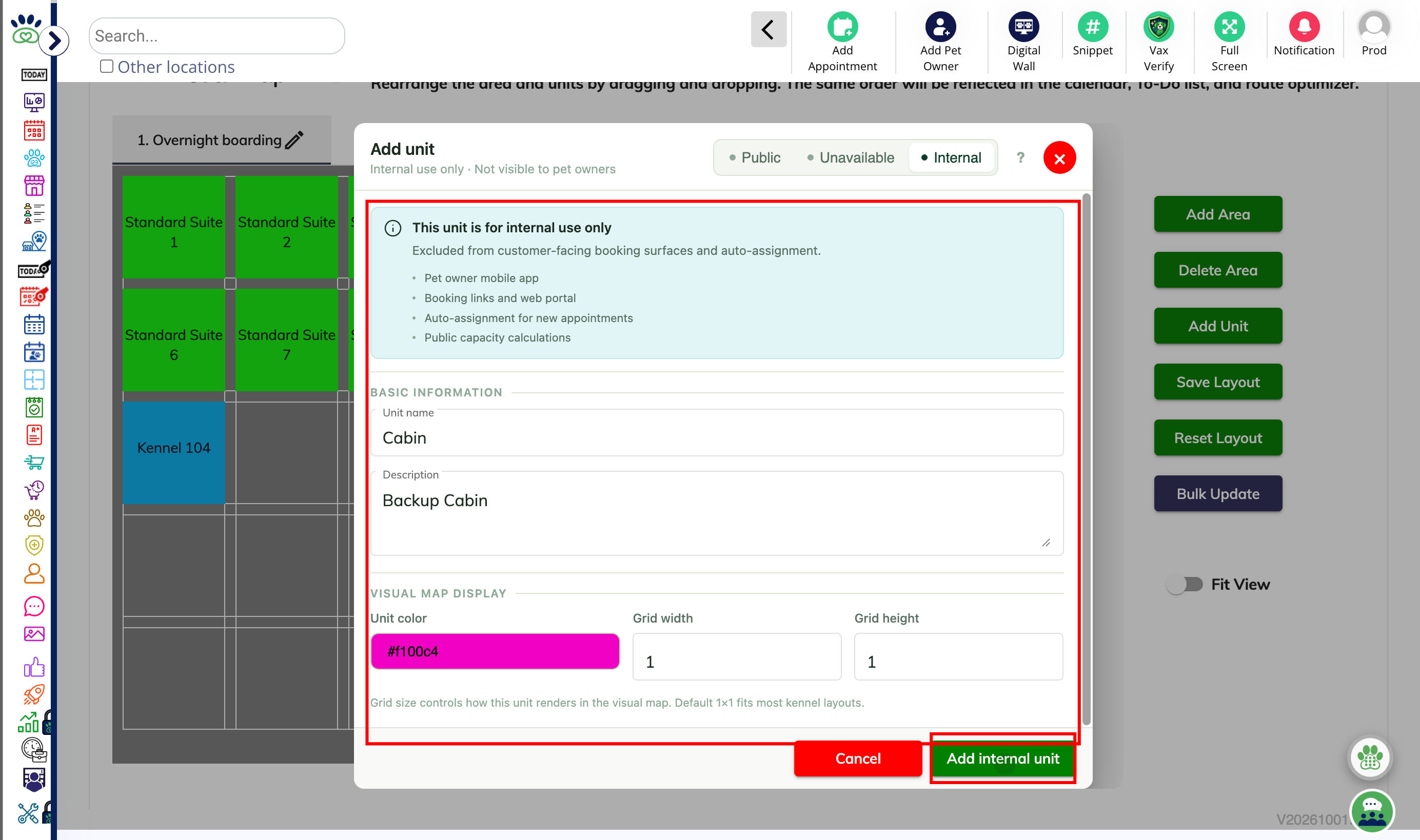1420x840 pixels.
Task: Select the Unavailable unit type option
Action: [851, 157]
